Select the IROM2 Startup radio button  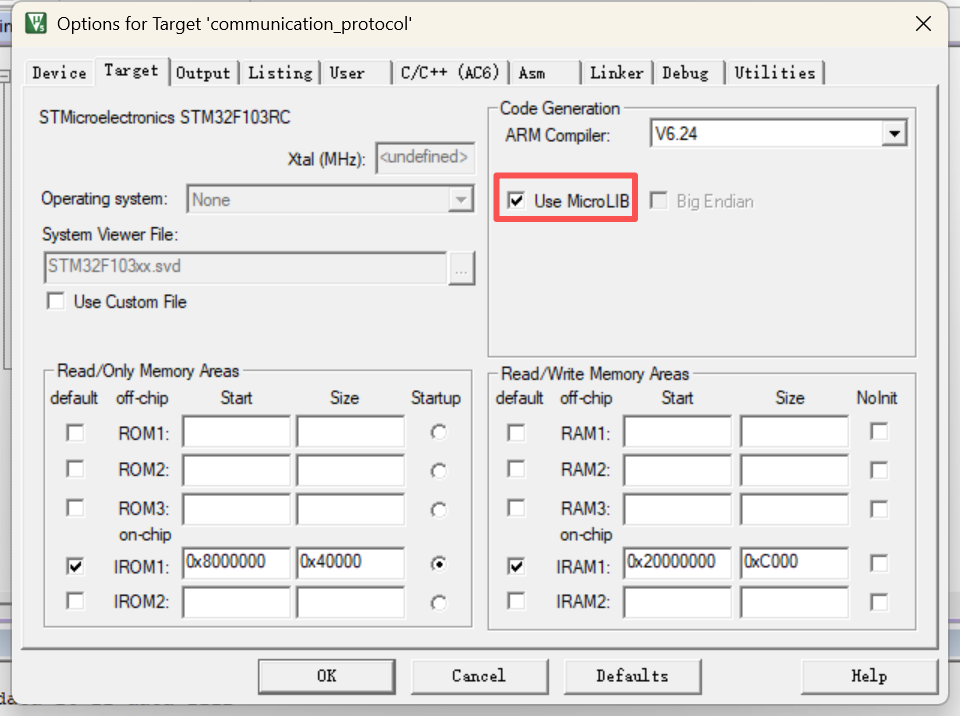[438, 603]
